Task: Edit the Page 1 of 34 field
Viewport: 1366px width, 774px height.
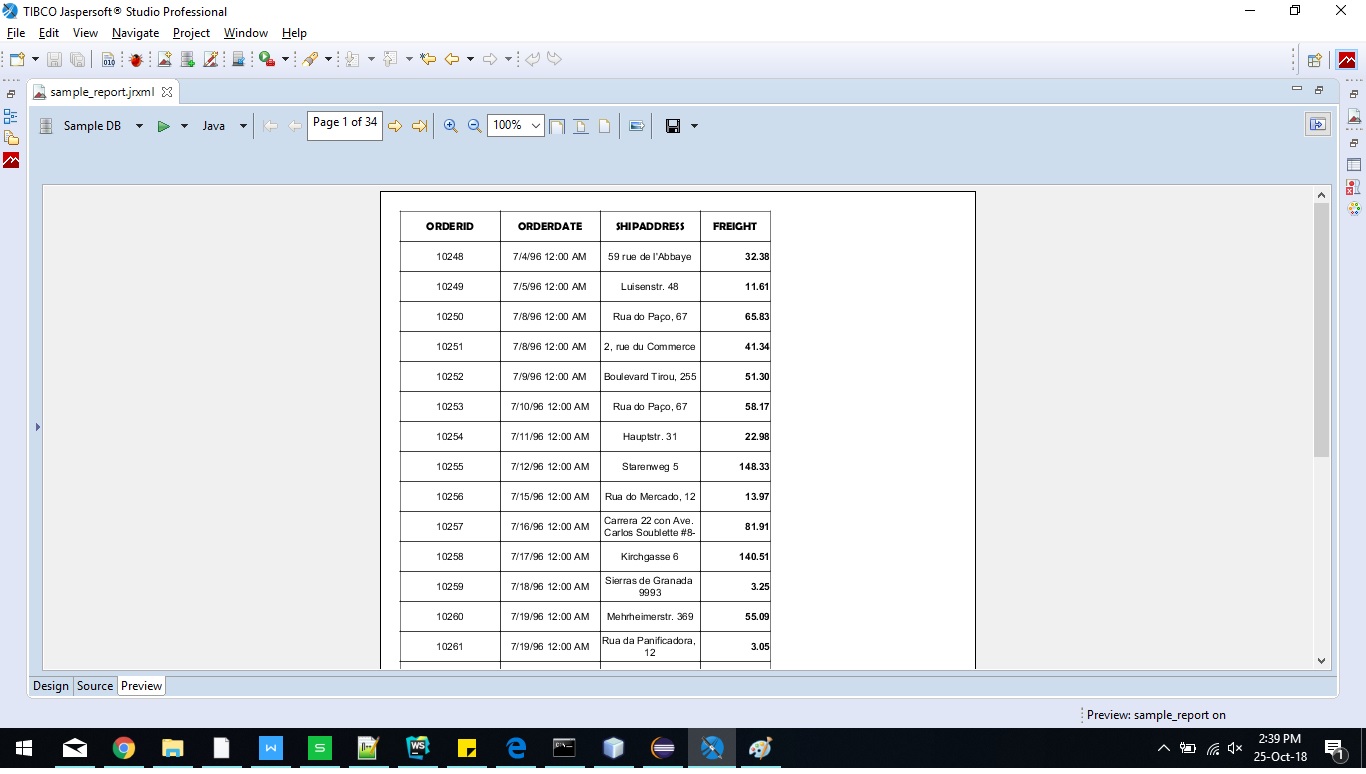Action: [x=344, y=122]
